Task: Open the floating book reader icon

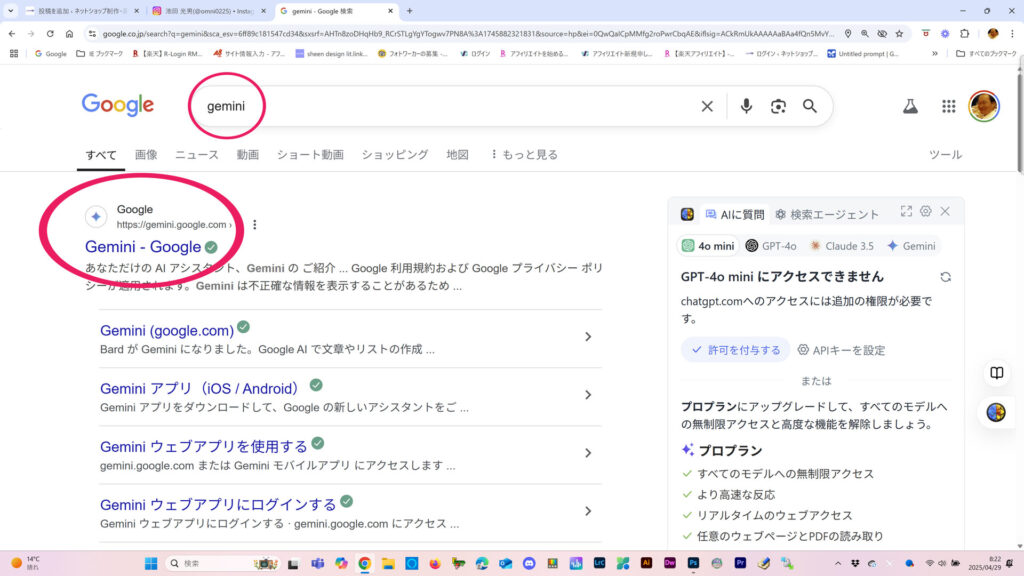Action: (x=996, y=373)
